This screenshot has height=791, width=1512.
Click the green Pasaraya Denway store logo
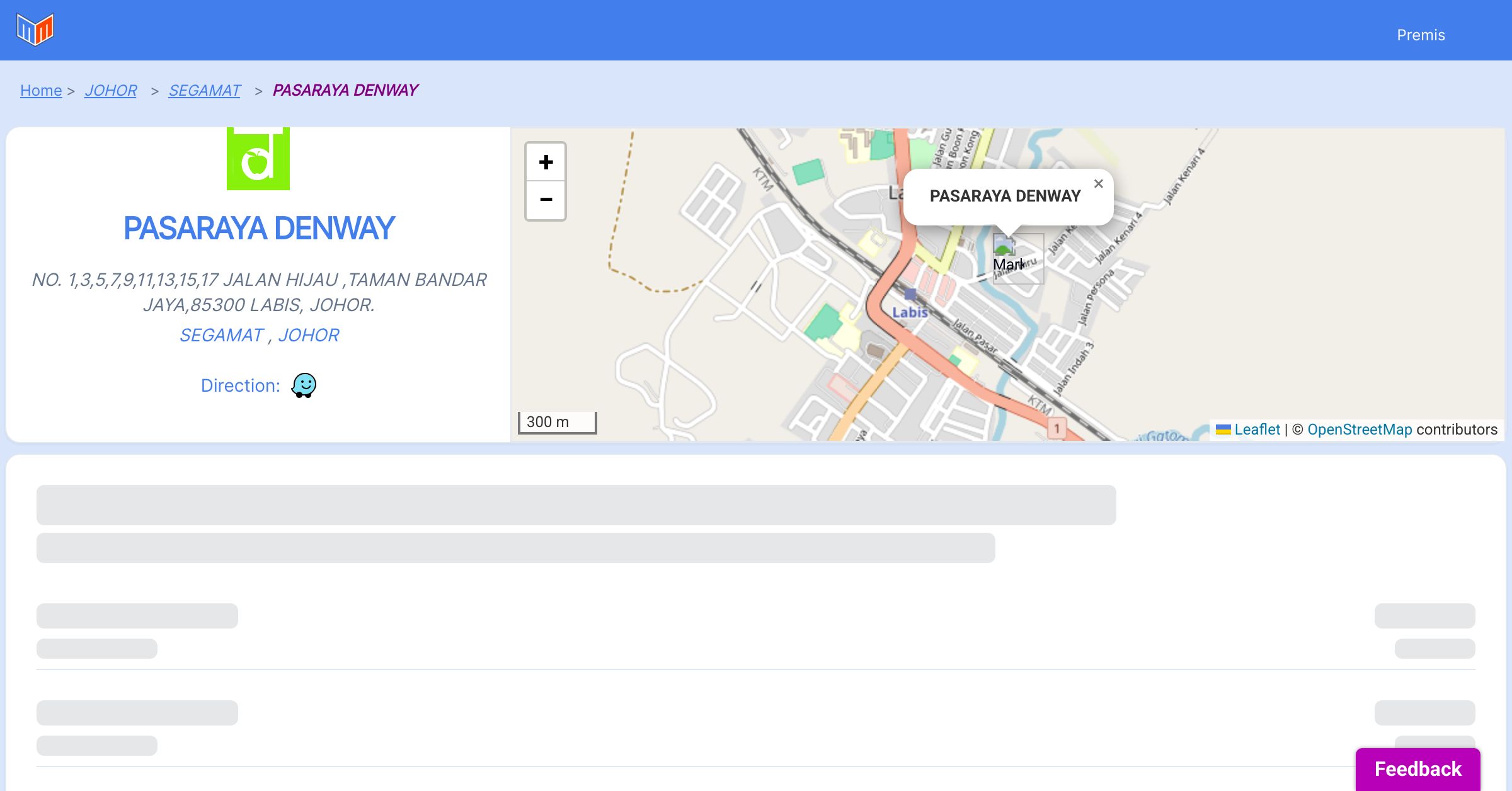[258, 159]
